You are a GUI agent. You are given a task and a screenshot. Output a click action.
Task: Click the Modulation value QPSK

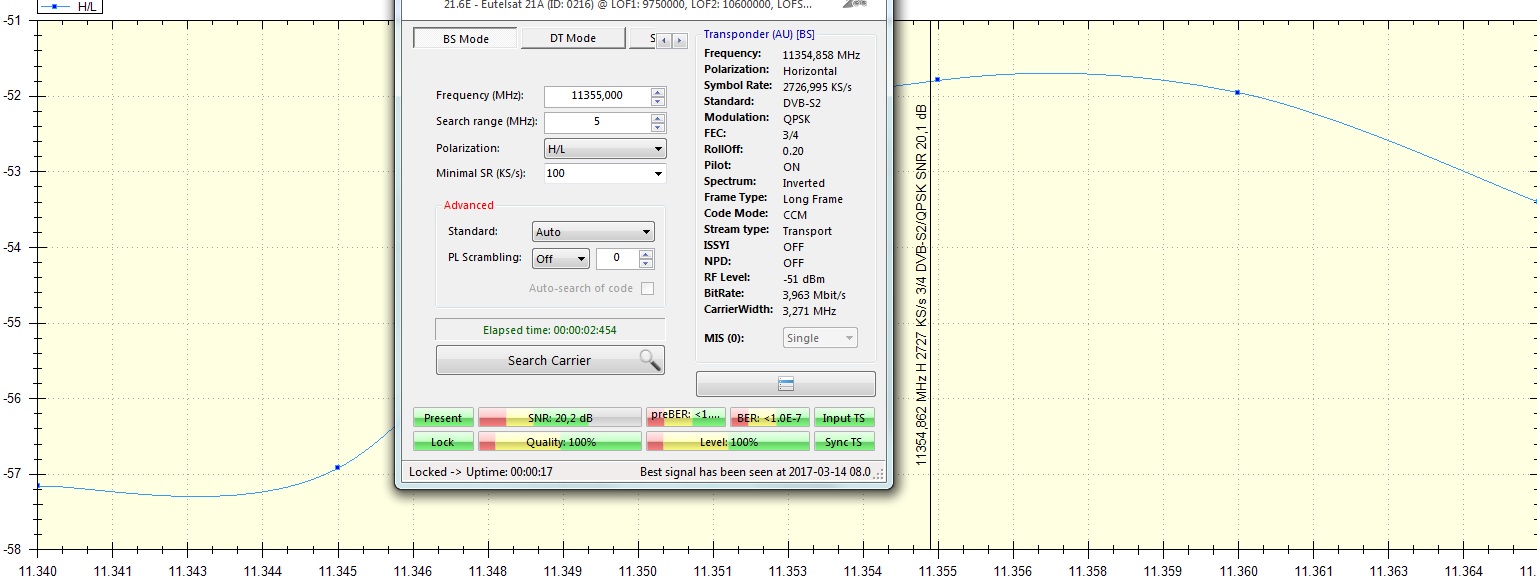point(797,119)
